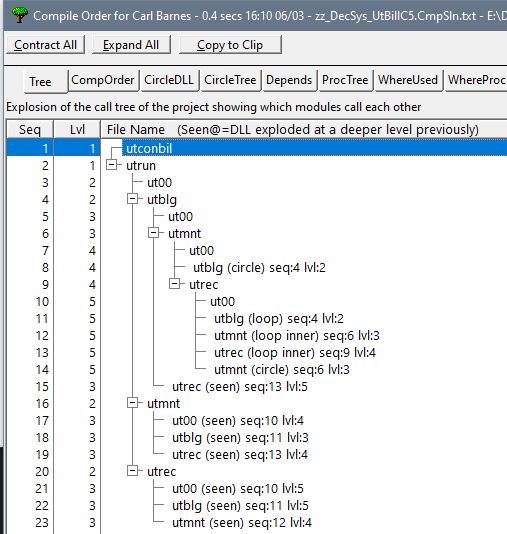
Task: Click the Expand All button
Action: (x=131, y=45)
